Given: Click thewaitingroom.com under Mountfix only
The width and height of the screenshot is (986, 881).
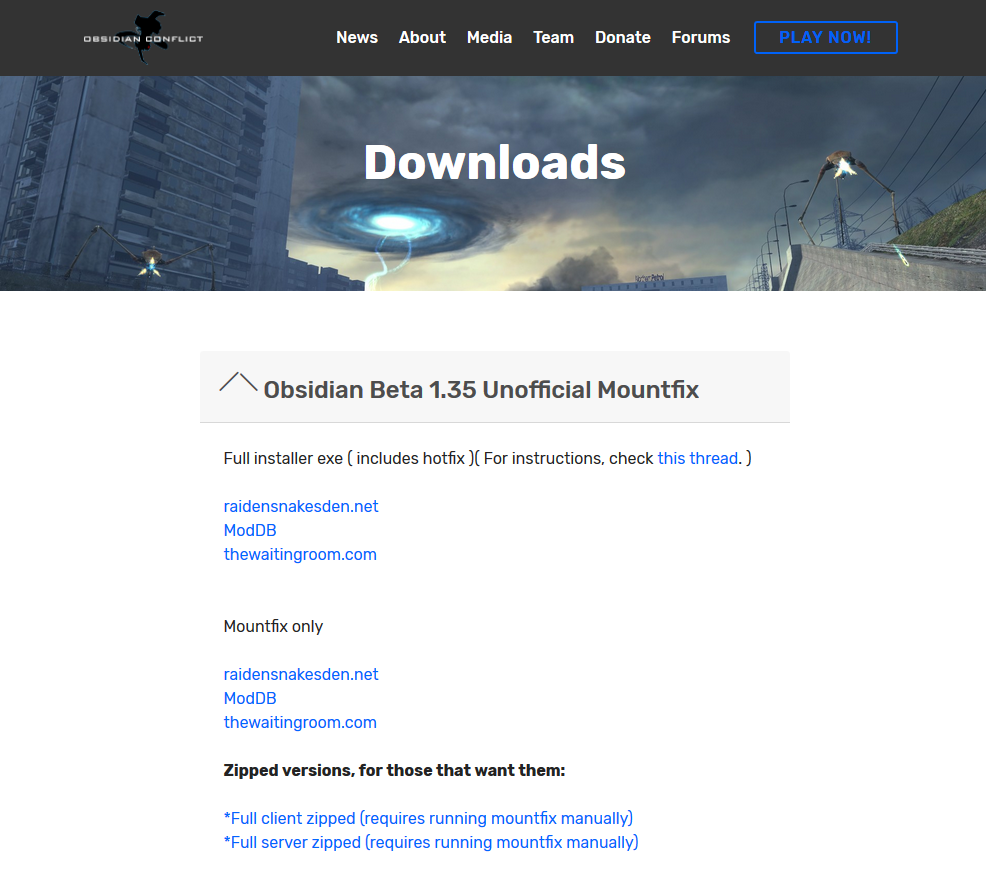Looking at the screenshot, I should [300, 722].
